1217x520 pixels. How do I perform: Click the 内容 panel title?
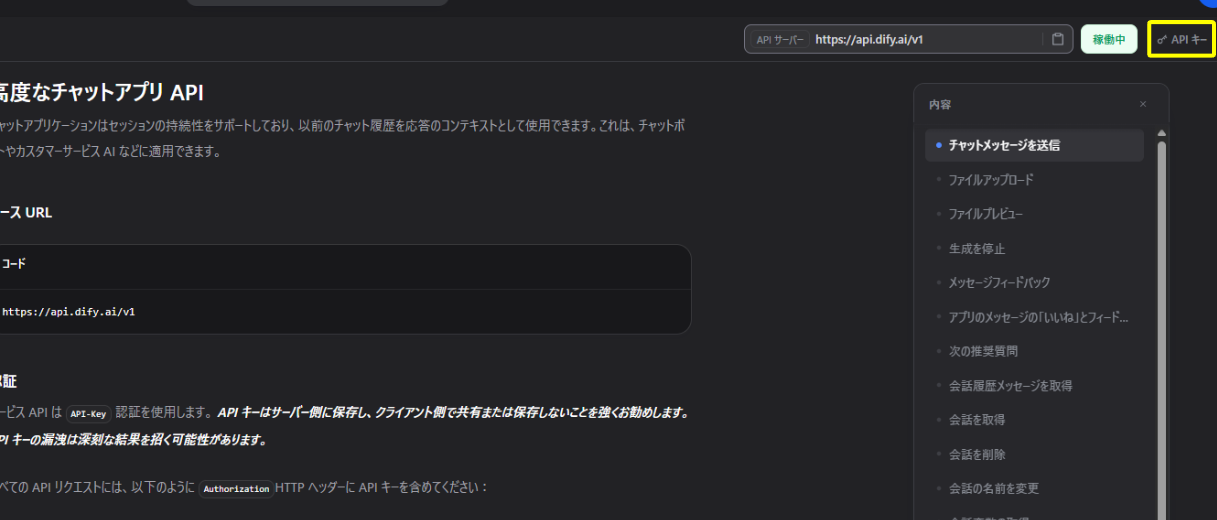940,104
